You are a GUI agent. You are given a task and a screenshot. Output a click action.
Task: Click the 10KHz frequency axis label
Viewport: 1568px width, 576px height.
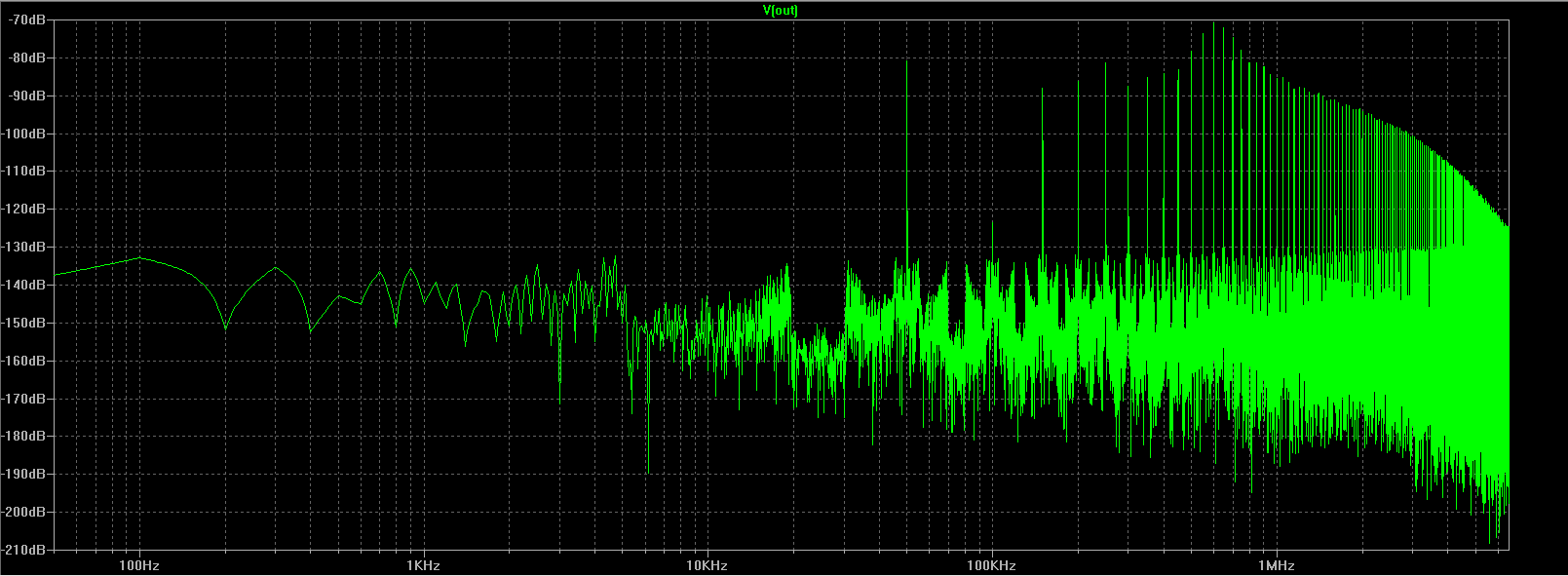point(708,565)
